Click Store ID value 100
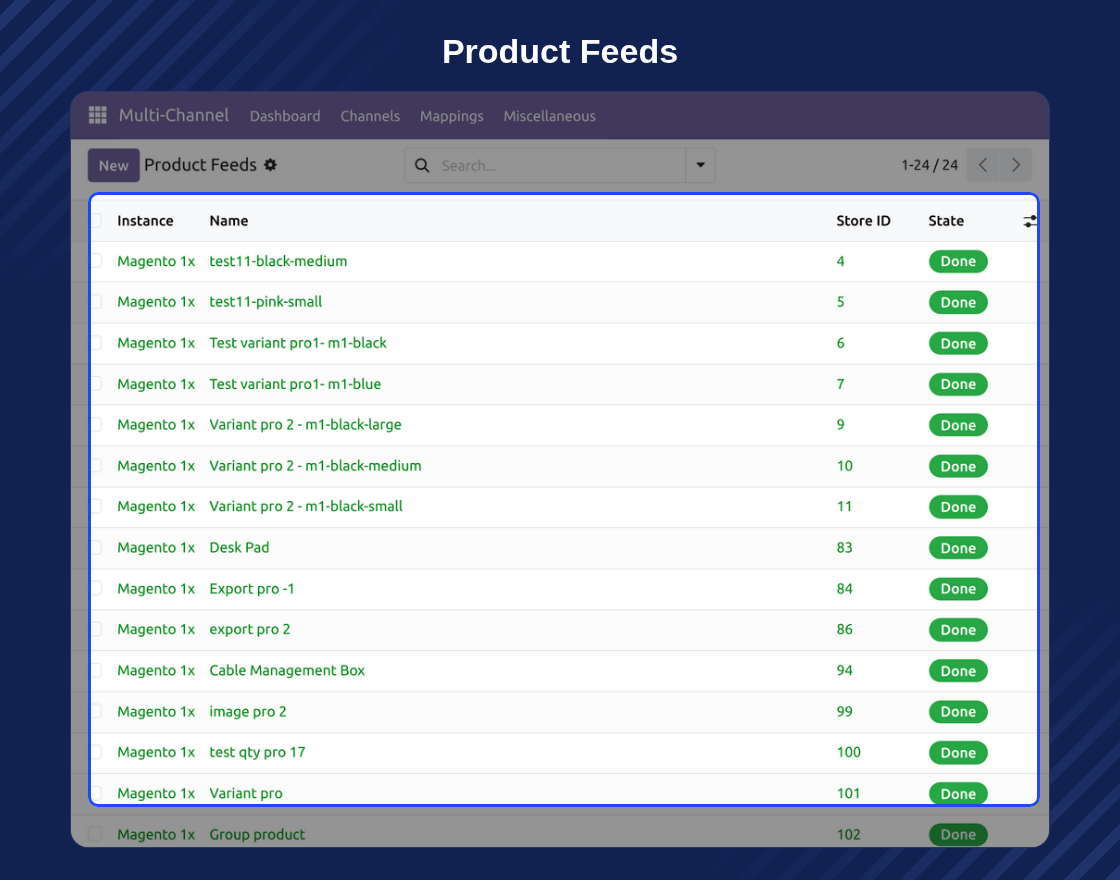The height and width of the screenshot is (880, 1120). pyautogui.click(x=849, y=752)
